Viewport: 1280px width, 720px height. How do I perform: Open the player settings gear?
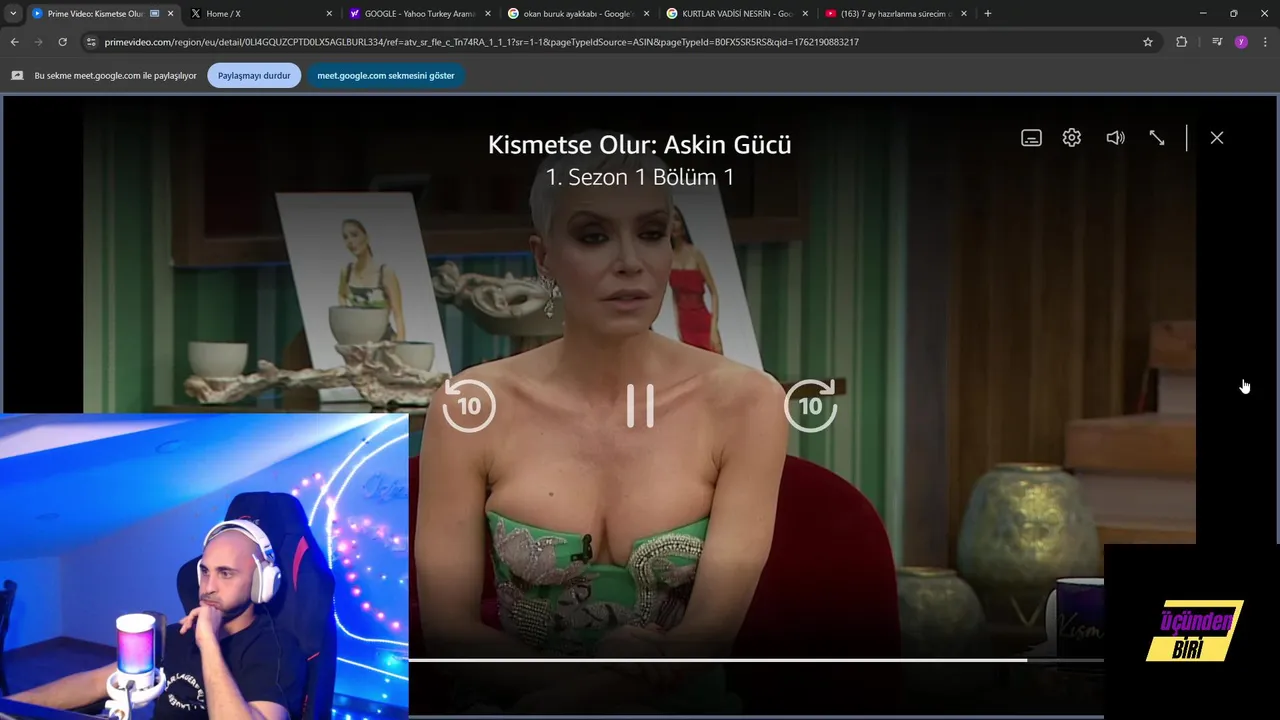tap(1072, 138)
